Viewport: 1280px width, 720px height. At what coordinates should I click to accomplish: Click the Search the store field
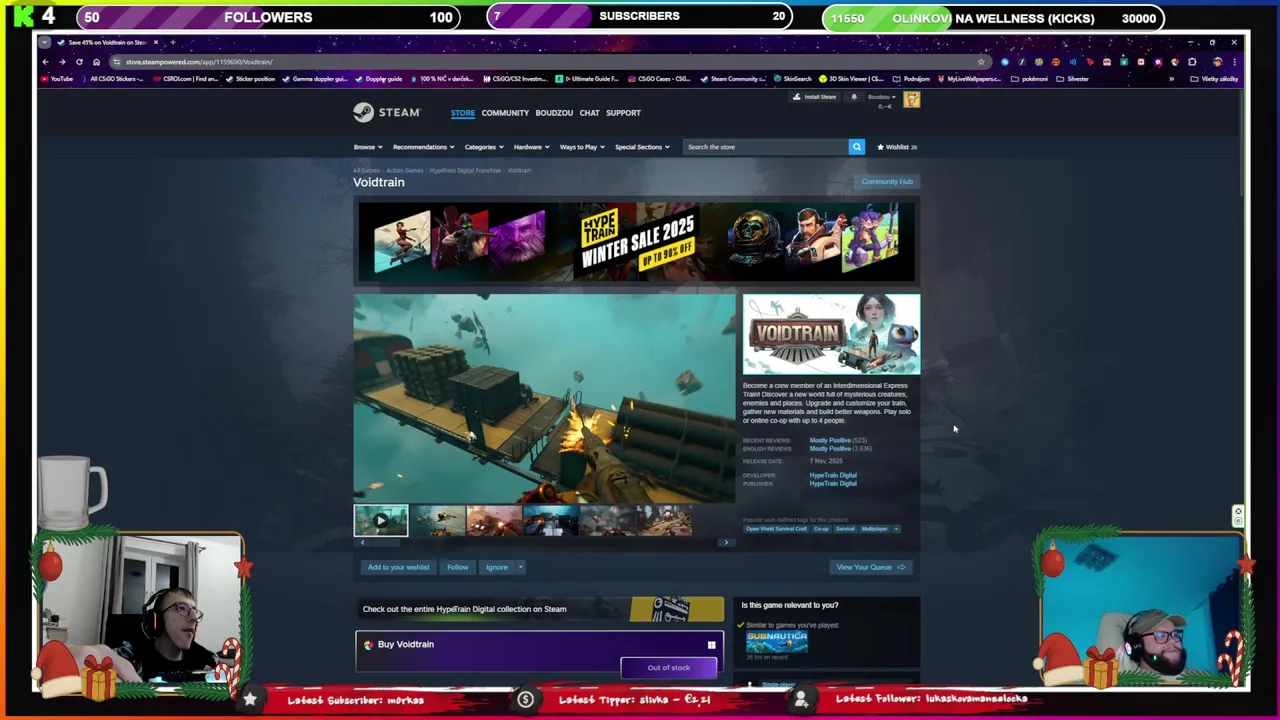pyautogui.click(x=766, y=147)
